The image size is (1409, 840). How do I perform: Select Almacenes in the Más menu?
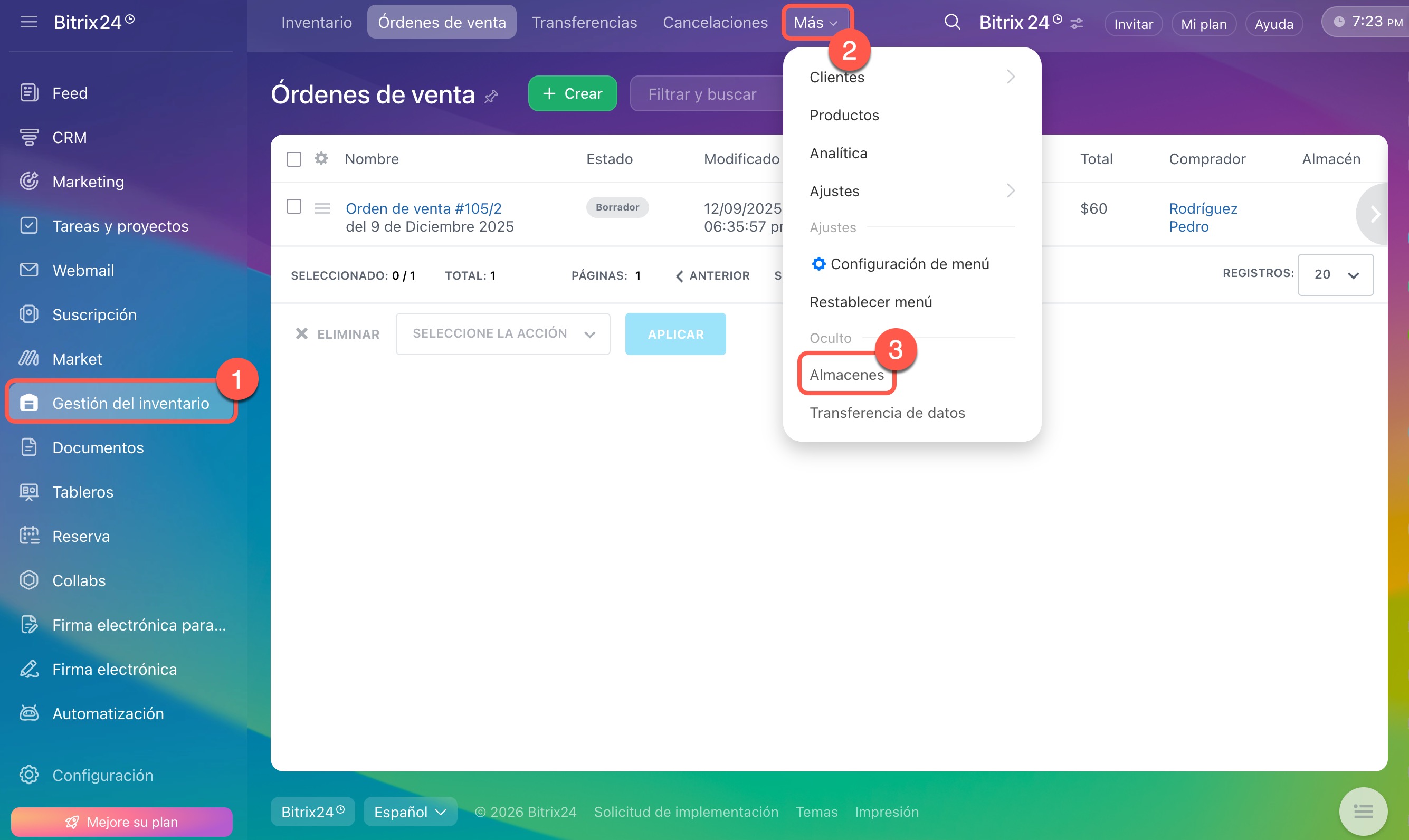click(846, 374)
